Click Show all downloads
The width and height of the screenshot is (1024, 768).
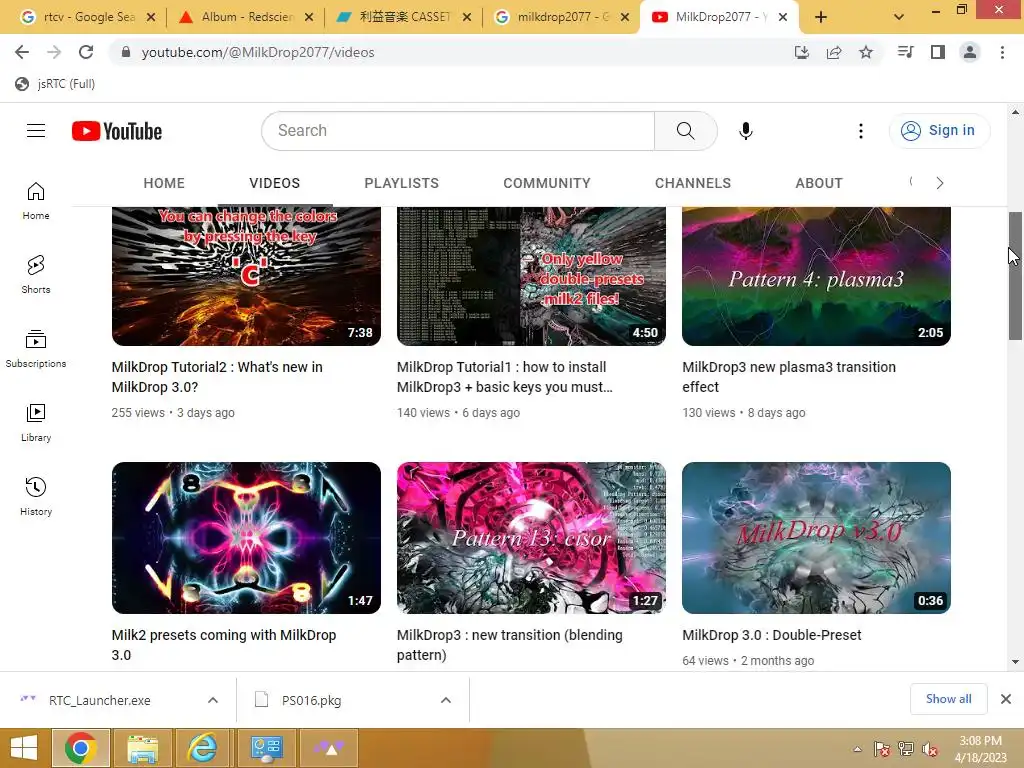point(948,699)
